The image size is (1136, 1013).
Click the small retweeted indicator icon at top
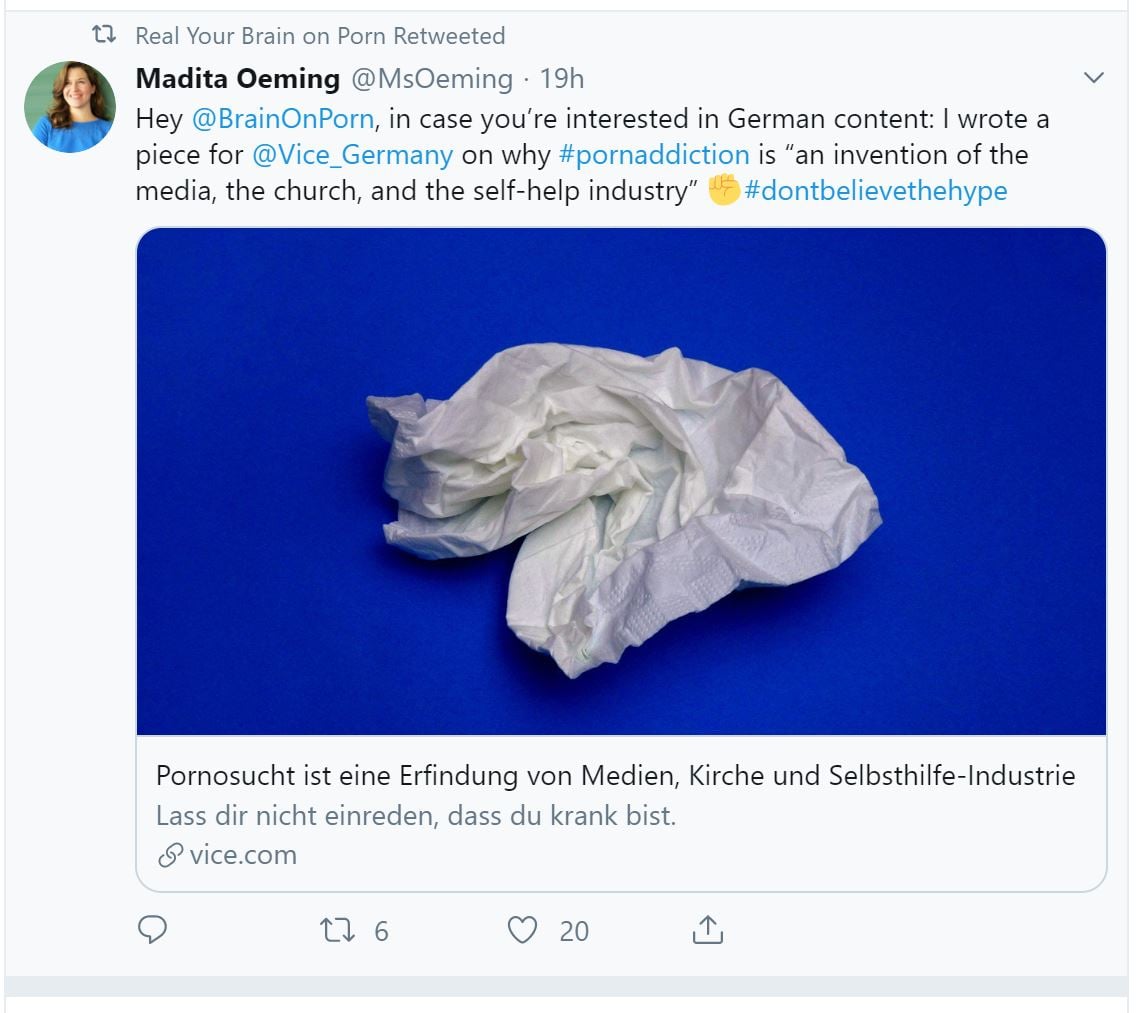pos(103,36)
